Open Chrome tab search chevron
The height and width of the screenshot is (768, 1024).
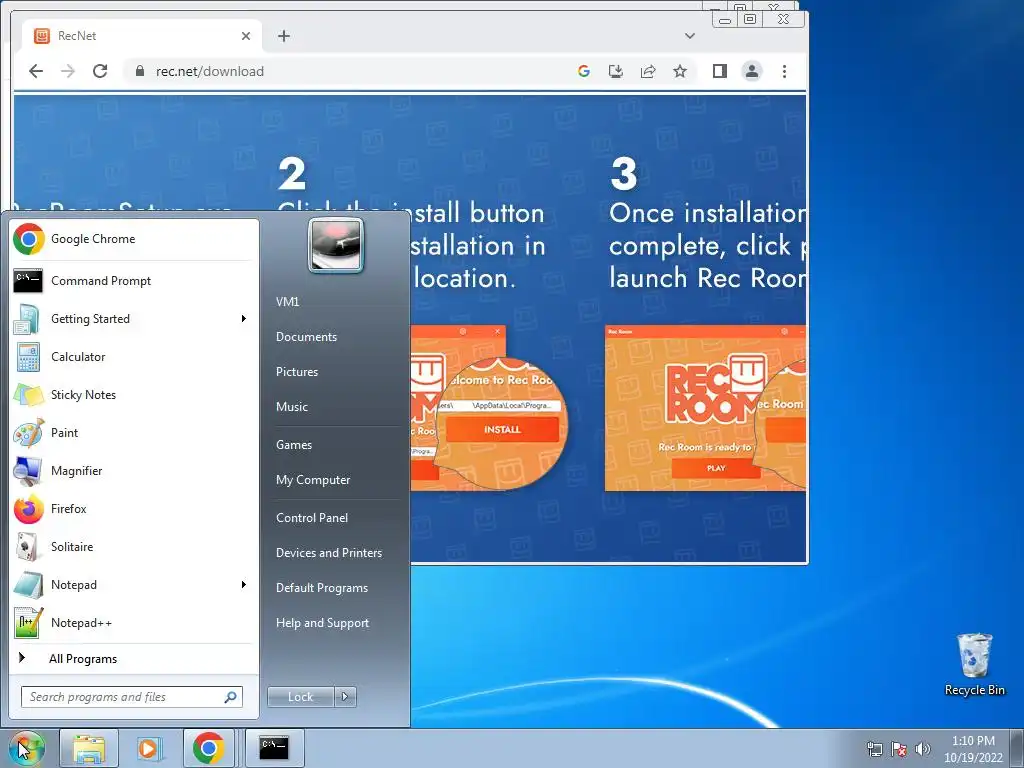pos(690,36)
